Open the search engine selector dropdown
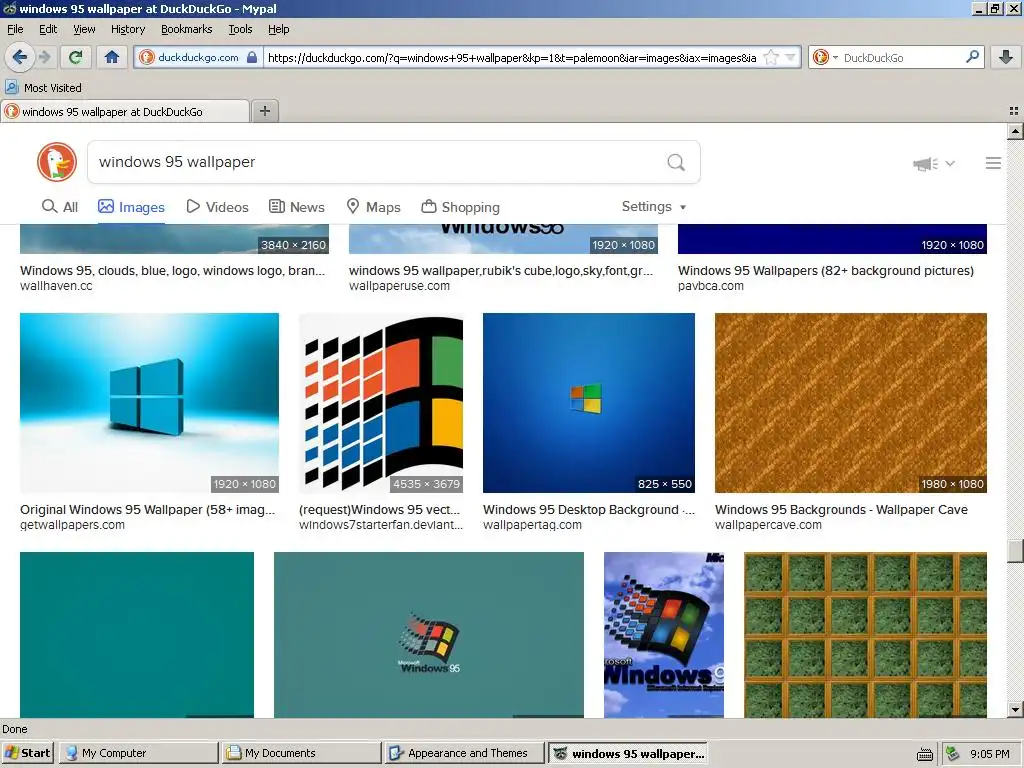Image resolution: width=1024 pixels, height=768 pixels. (x=825, y=57)
